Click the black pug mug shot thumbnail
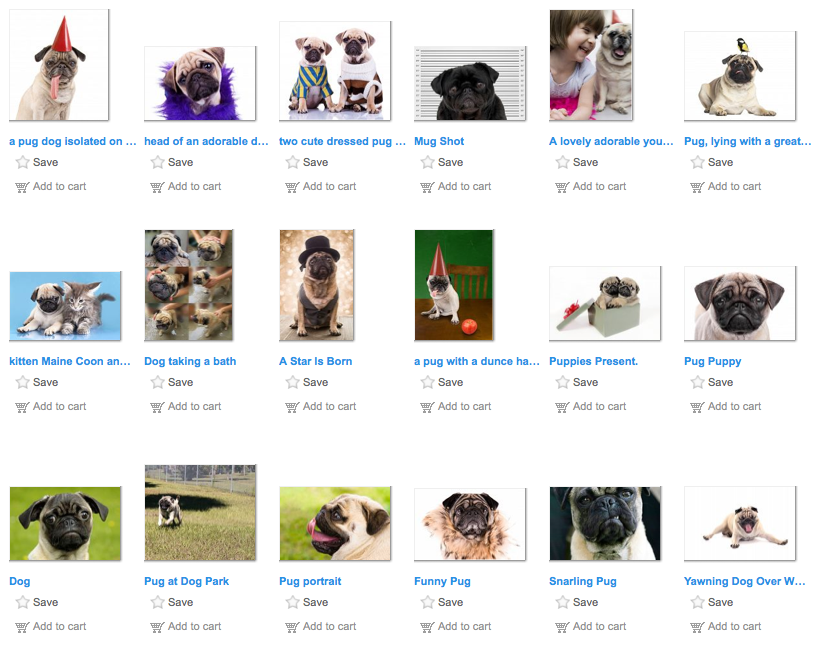 [x=470, y=83]
